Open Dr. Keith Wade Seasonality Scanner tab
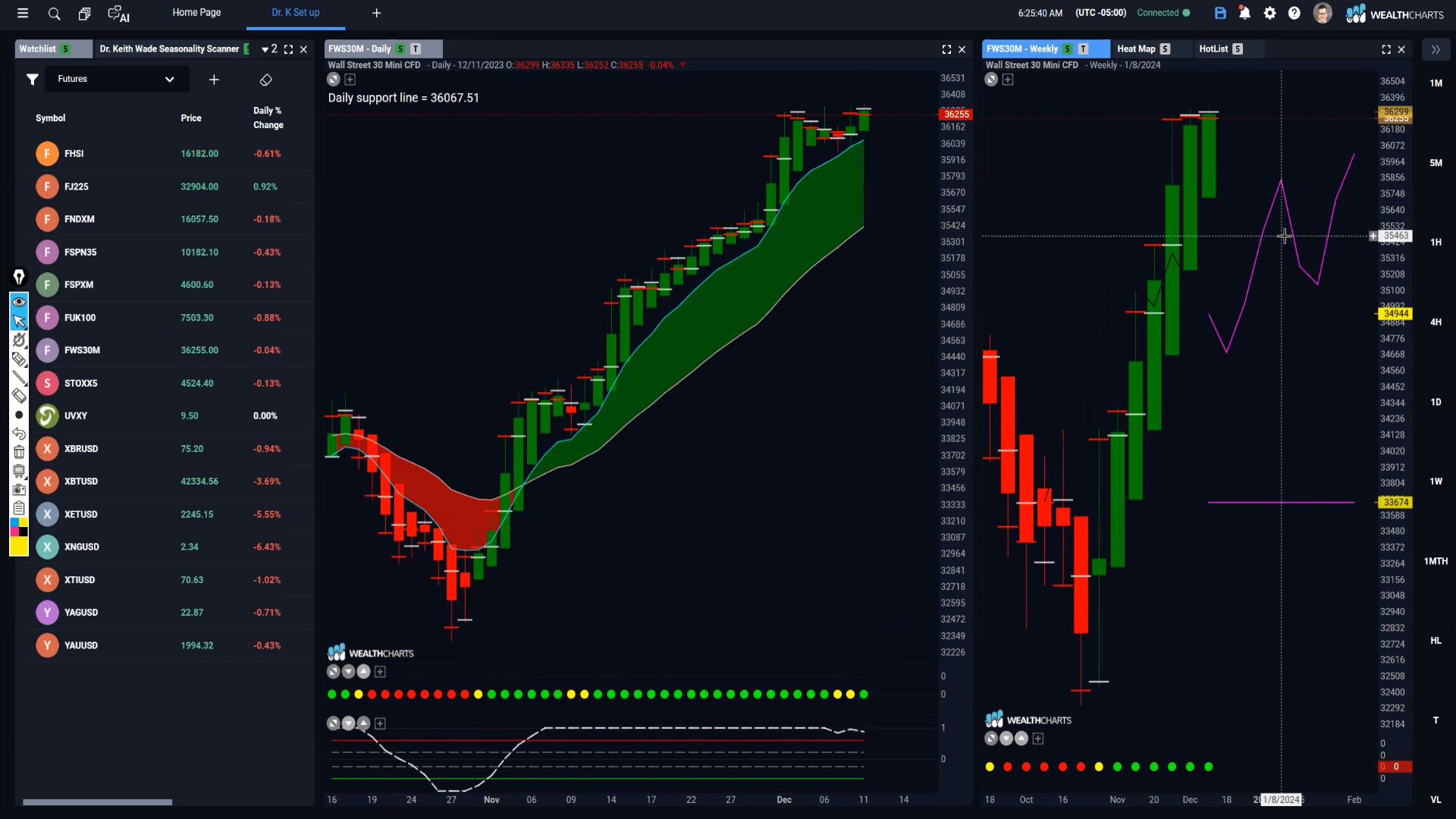The image size is (1456, 819). point(169,49)
